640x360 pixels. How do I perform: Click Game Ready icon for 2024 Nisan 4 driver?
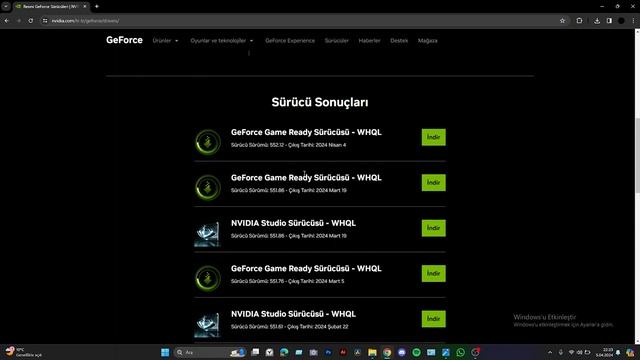[x=208, y=142]
